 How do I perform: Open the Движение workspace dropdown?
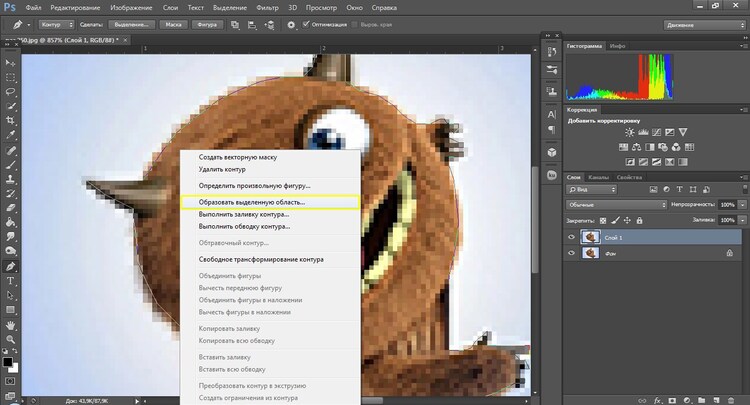tap(704, 25)
